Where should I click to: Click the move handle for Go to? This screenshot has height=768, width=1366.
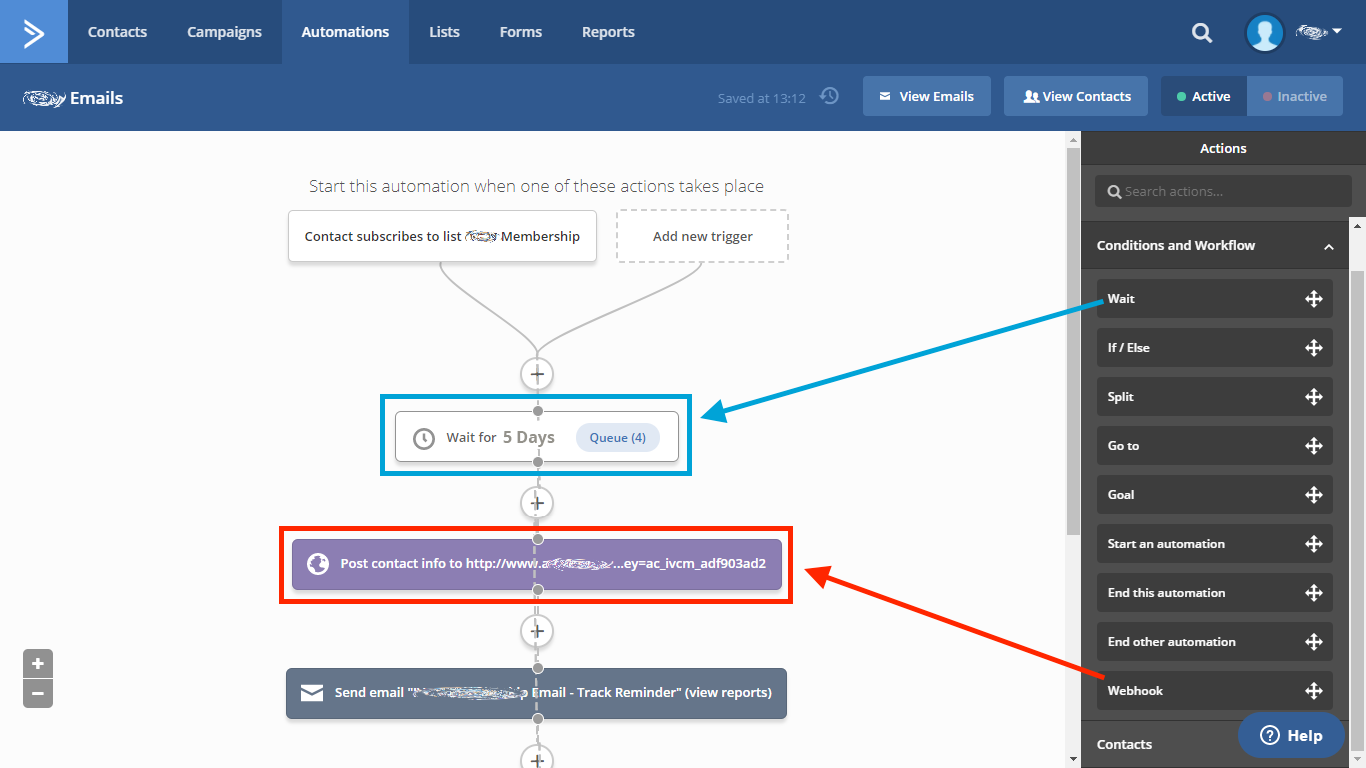(1314, 446)
